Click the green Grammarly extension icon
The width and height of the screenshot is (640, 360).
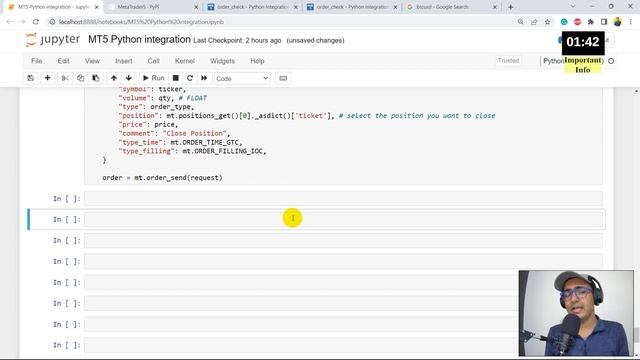pos(564,22)
